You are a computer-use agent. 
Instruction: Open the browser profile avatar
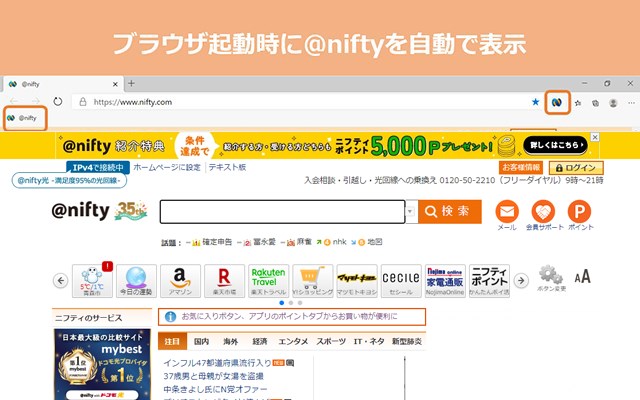coord(613,103)
